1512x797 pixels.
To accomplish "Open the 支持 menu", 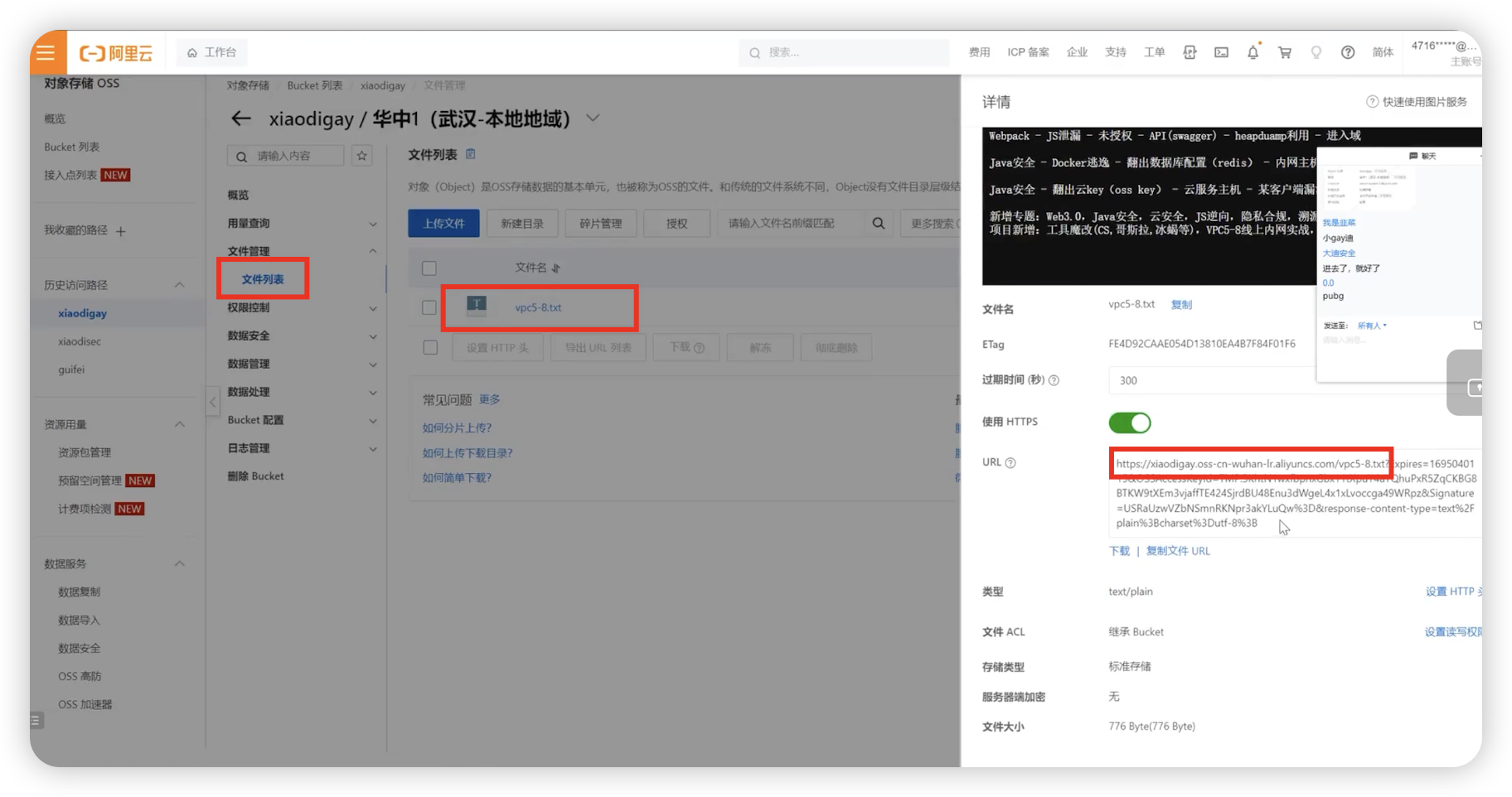I will pos(1116,52).
